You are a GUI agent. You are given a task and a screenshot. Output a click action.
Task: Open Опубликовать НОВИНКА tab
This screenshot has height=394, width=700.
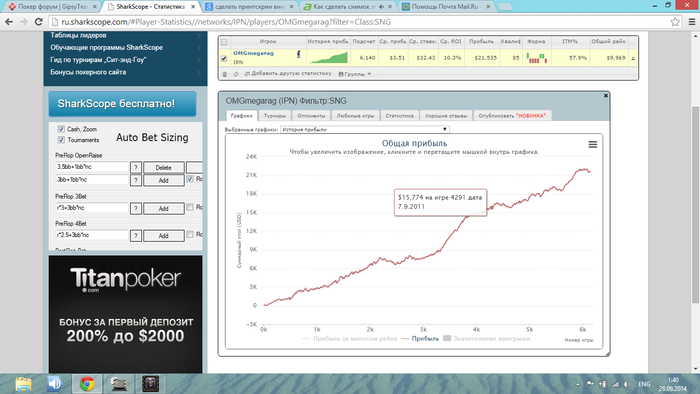[x=512, y=116]
